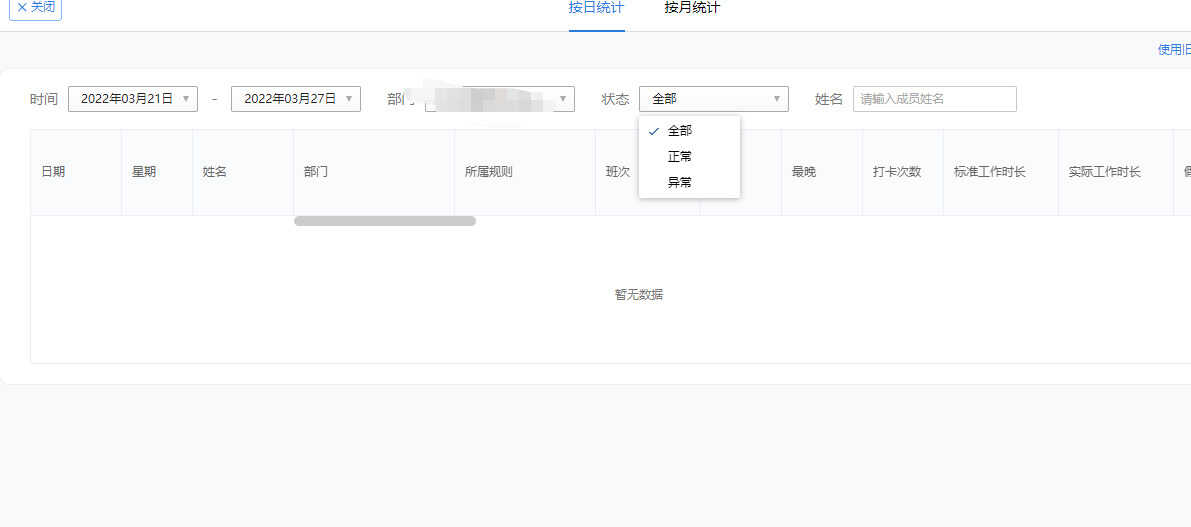1191x527 pixels.
Task: Click the department field dropdown arrow
Action: tap(562, 99)
